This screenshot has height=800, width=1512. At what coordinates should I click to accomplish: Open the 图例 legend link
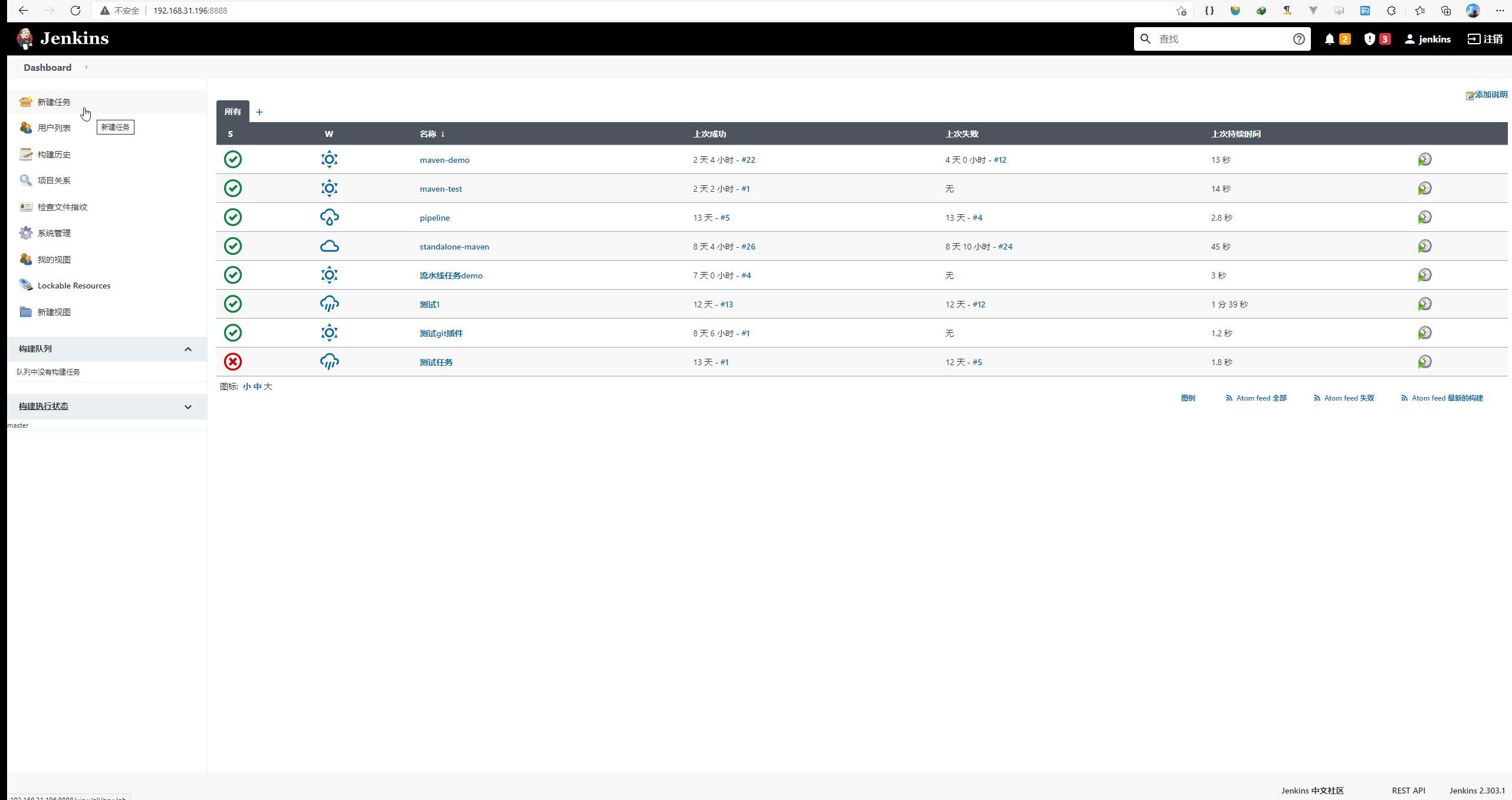click(1188, 398)
